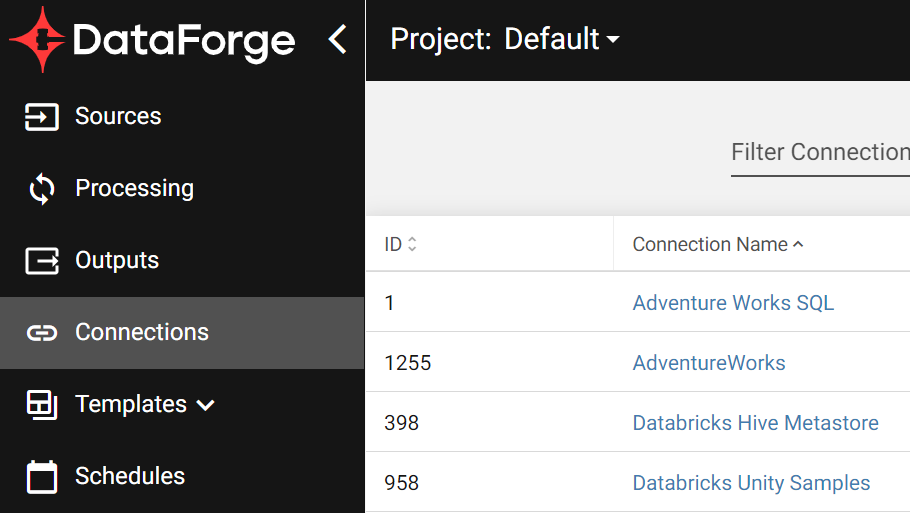Select the Schedules menu label
910x513 pixels.
point(130,476)
